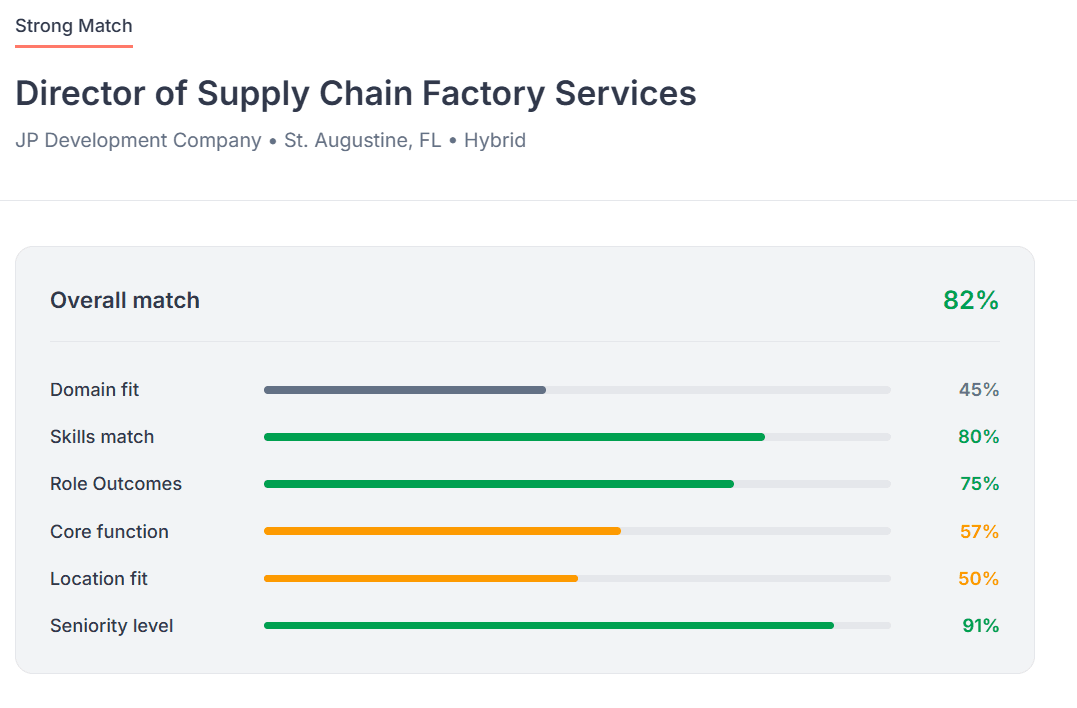
Task: Click JP Development Company name
Action: [x=138, y=140]
